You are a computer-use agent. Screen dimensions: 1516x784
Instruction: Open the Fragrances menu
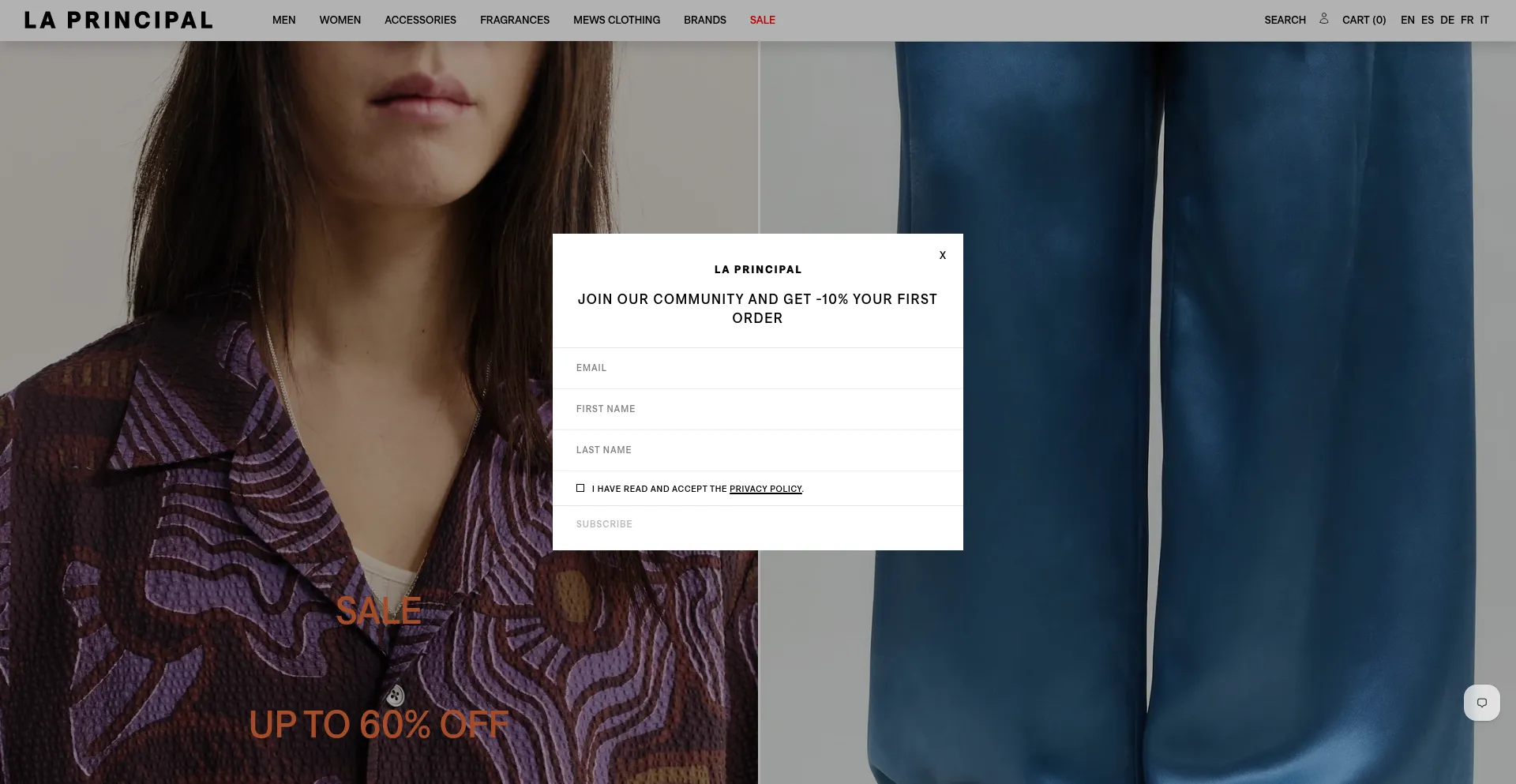point(515,20)
